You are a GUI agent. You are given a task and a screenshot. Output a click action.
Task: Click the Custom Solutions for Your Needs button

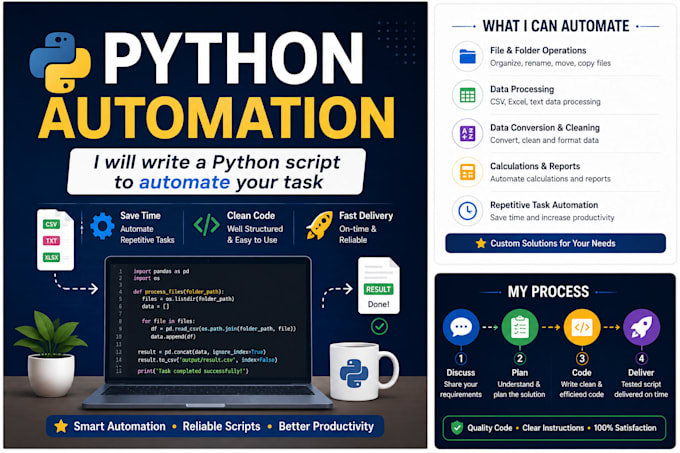coord(556,243)
